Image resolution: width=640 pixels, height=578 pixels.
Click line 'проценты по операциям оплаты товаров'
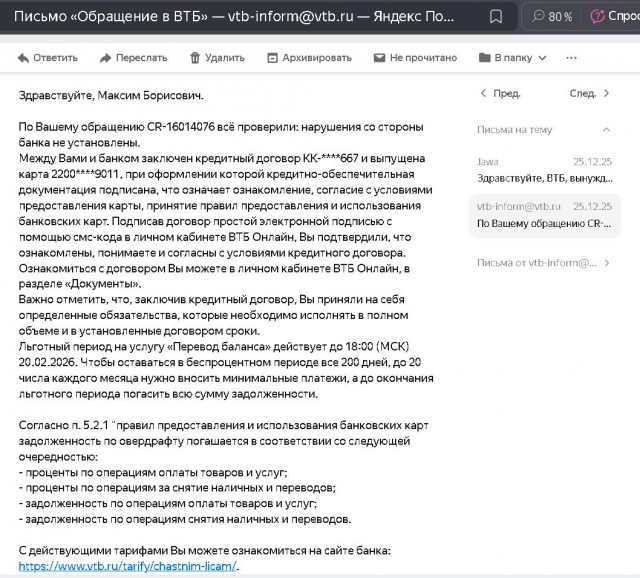tap(153, 473)
